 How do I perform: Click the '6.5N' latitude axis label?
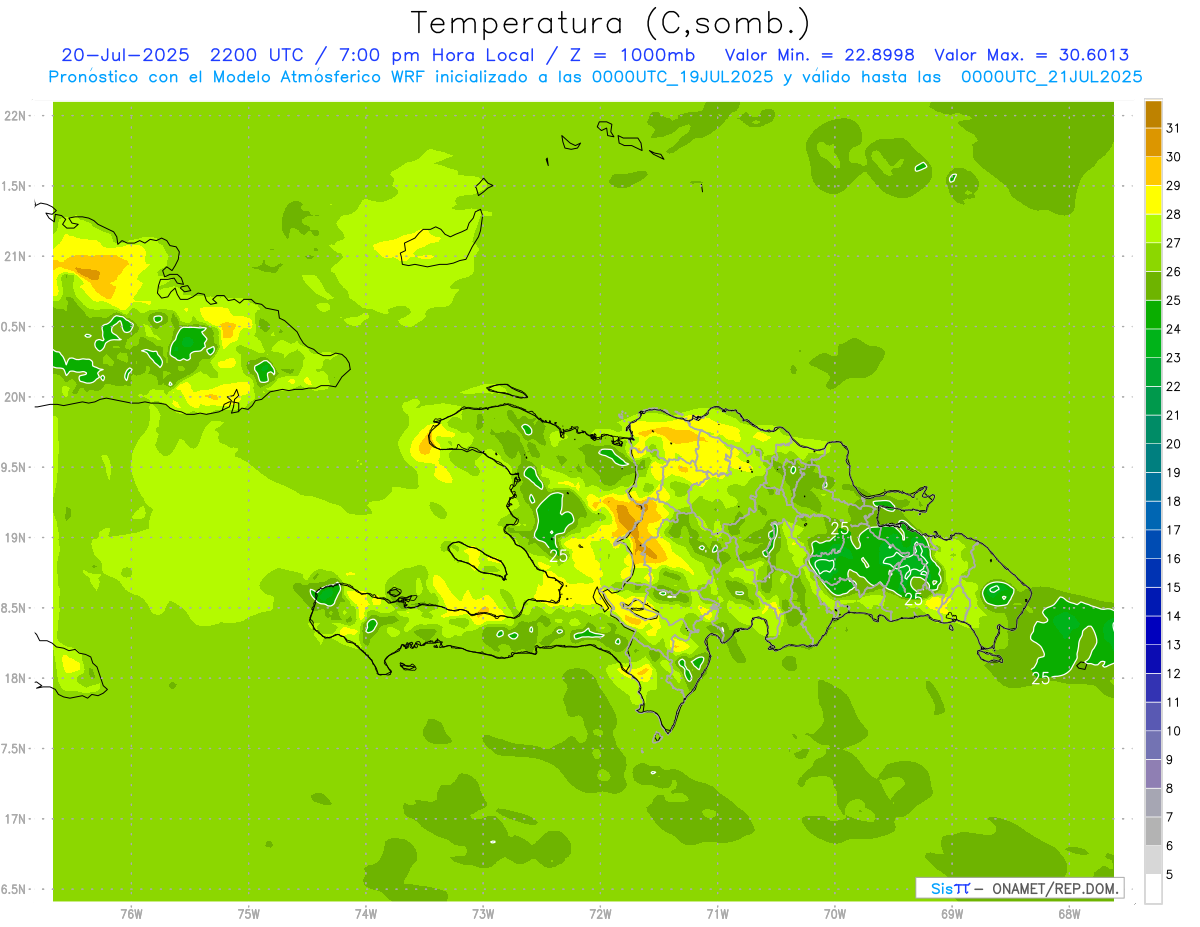tap(14, 890)
